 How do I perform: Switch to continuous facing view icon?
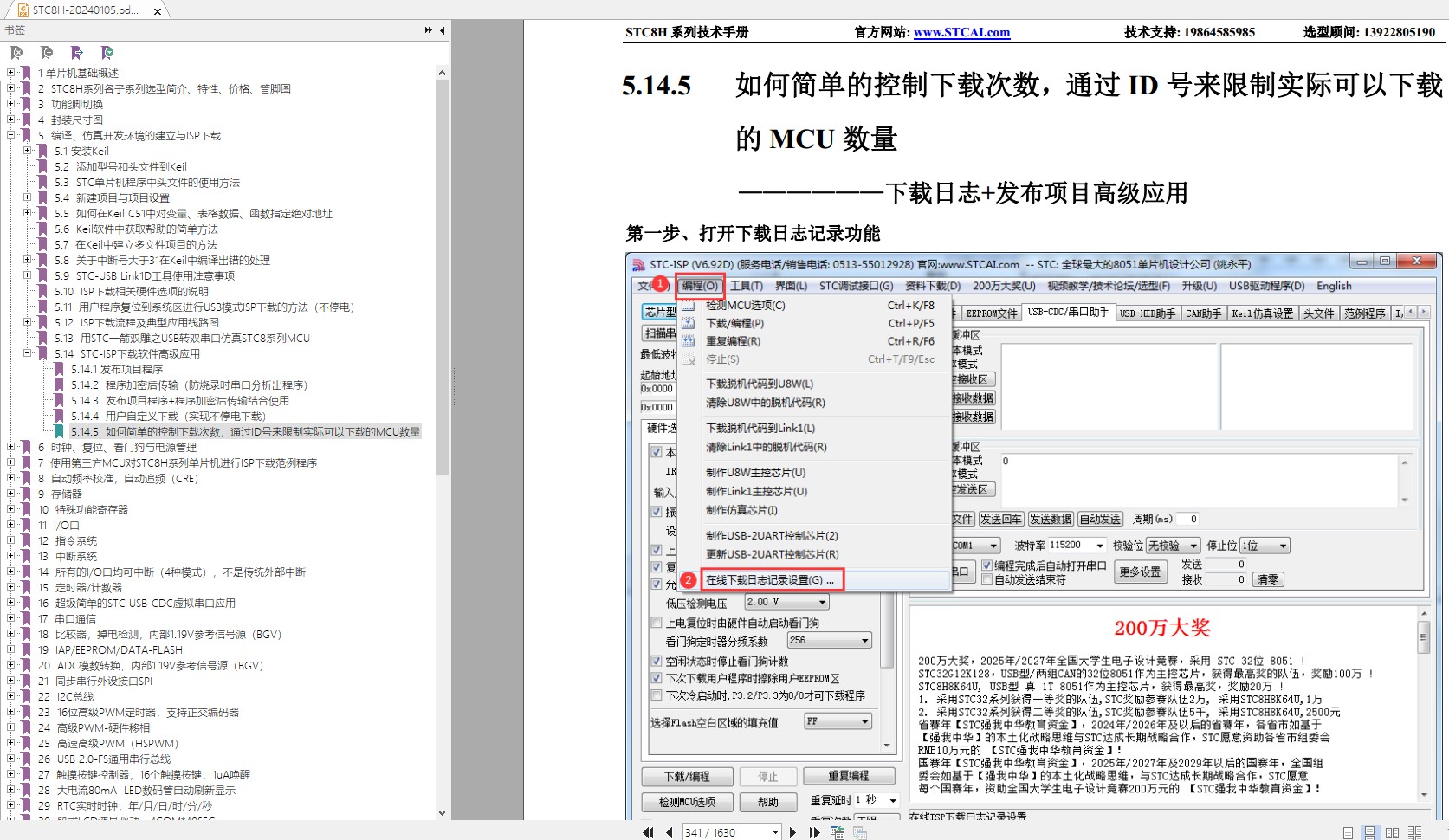coord(1414,832)
